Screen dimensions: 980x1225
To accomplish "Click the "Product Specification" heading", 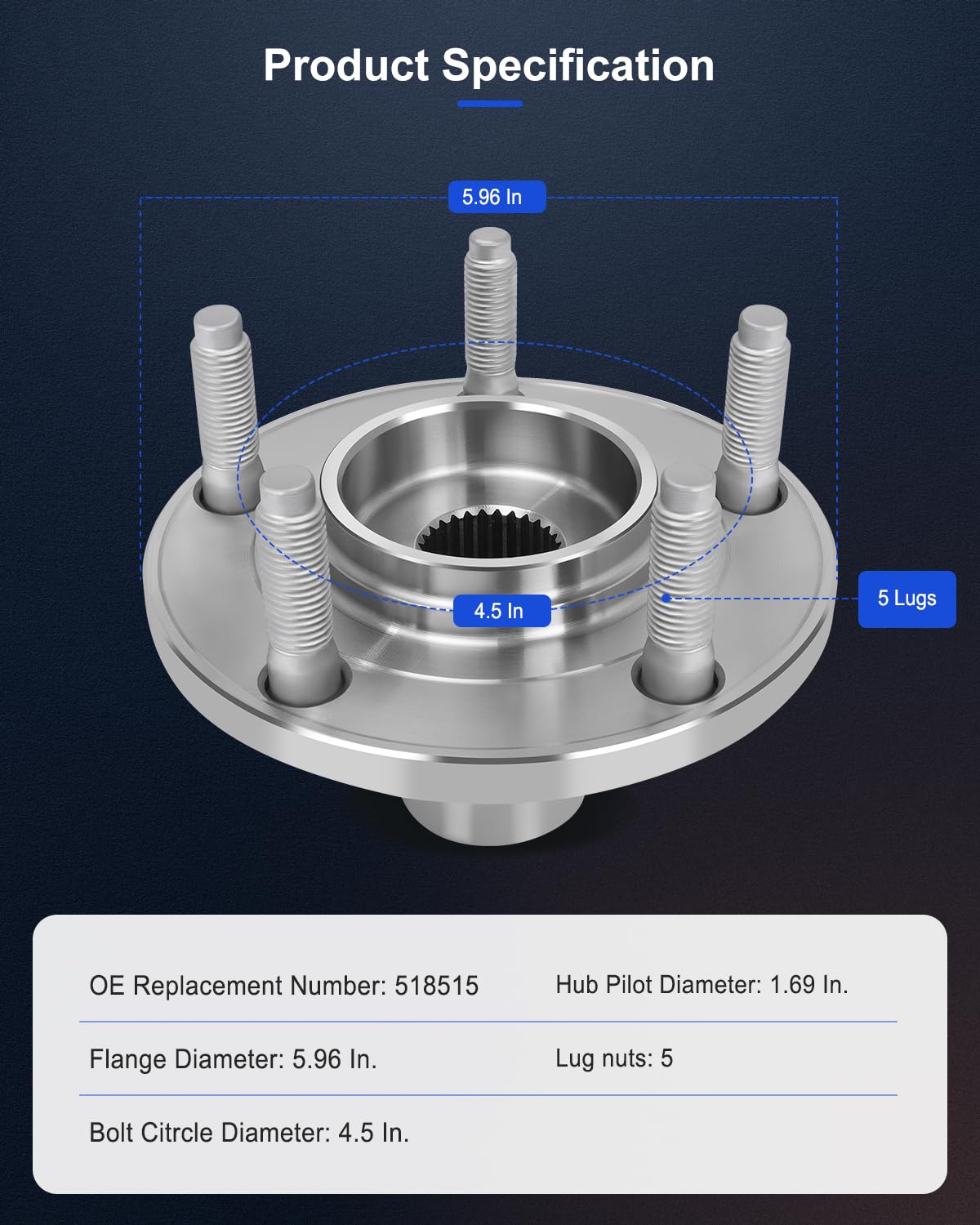I will pyautogui.click(x=488, y=65).
